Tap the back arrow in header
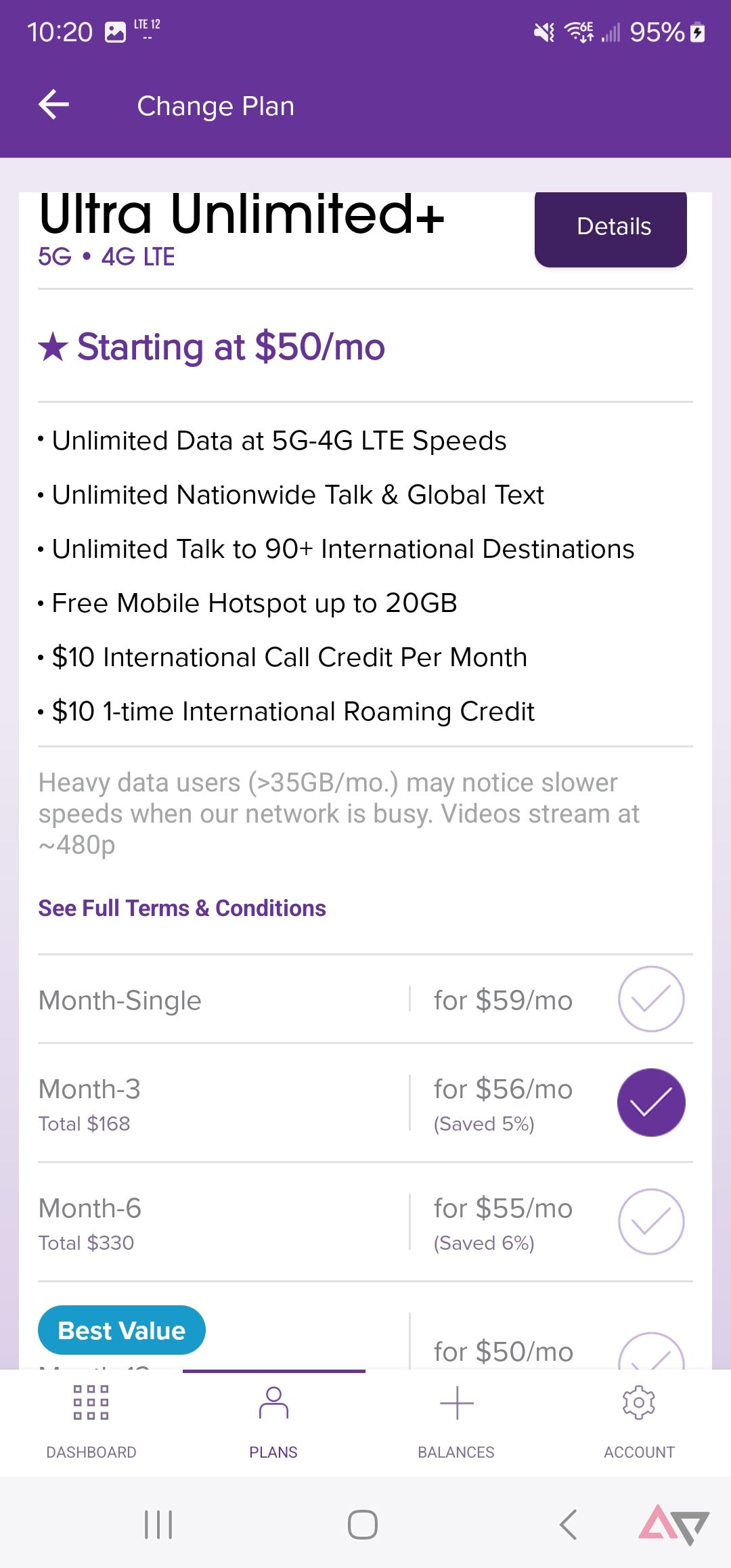The width and height of the screenshot is (731, 1568). pos(54,105)
